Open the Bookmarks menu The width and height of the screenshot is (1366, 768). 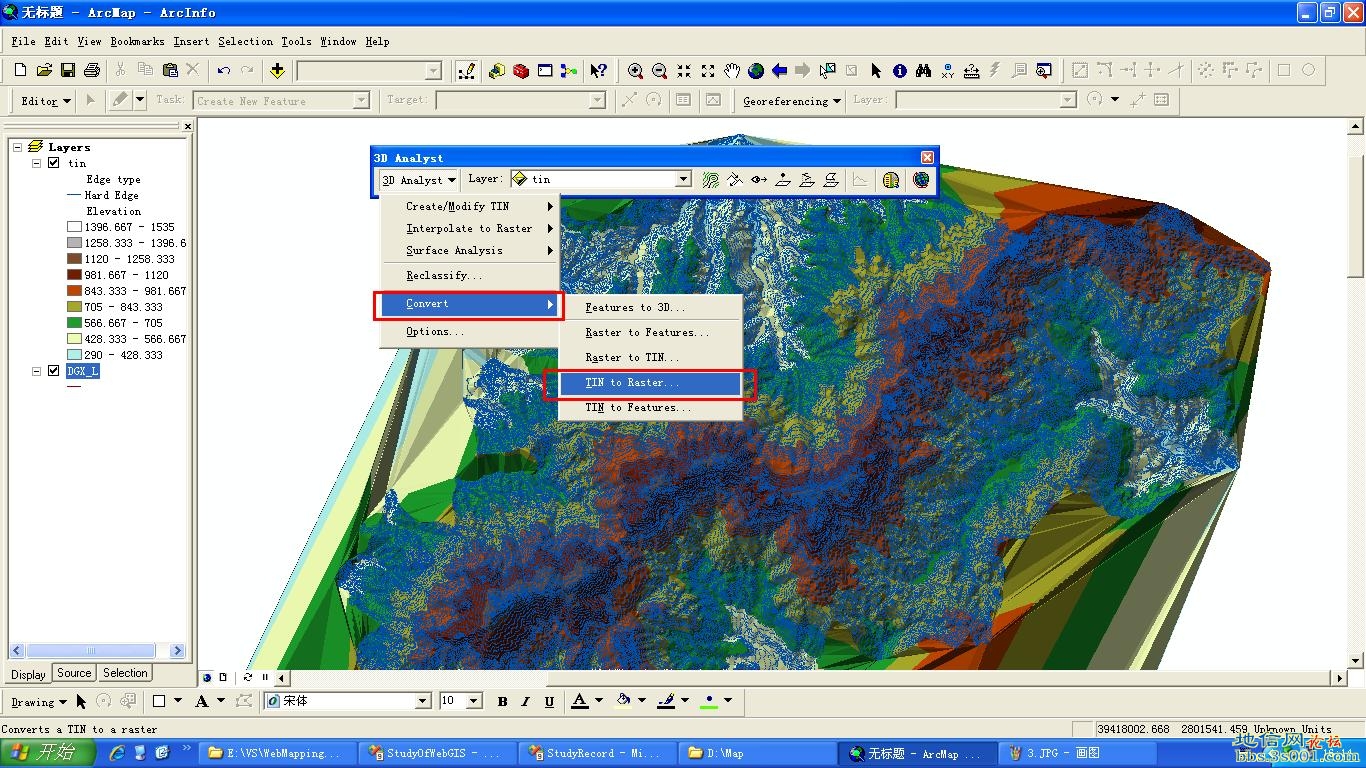pos(137,42)
